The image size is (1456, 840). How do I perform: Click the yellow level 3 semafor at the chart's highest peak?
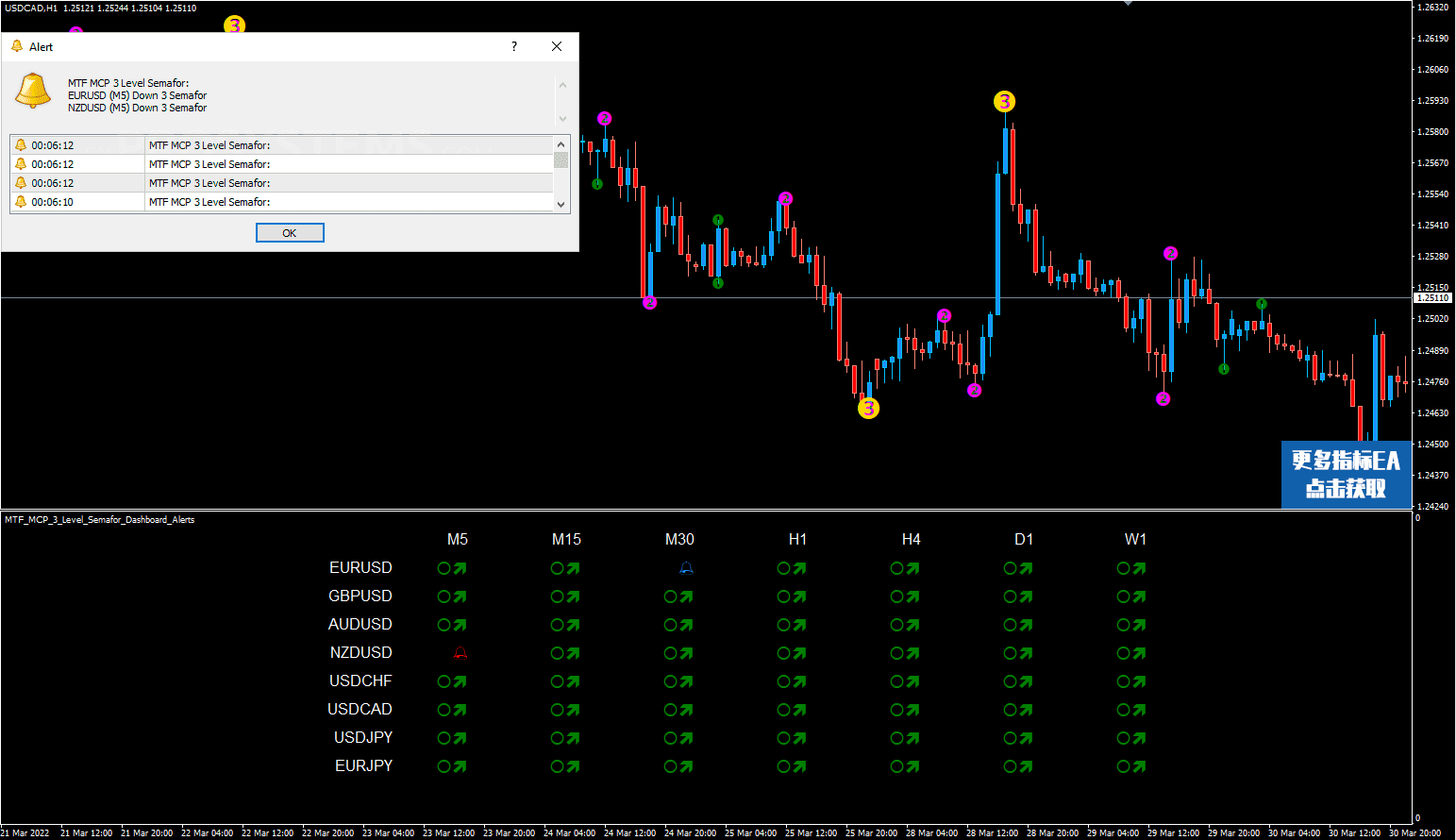pyautogui.click(x=1005, y=101)
